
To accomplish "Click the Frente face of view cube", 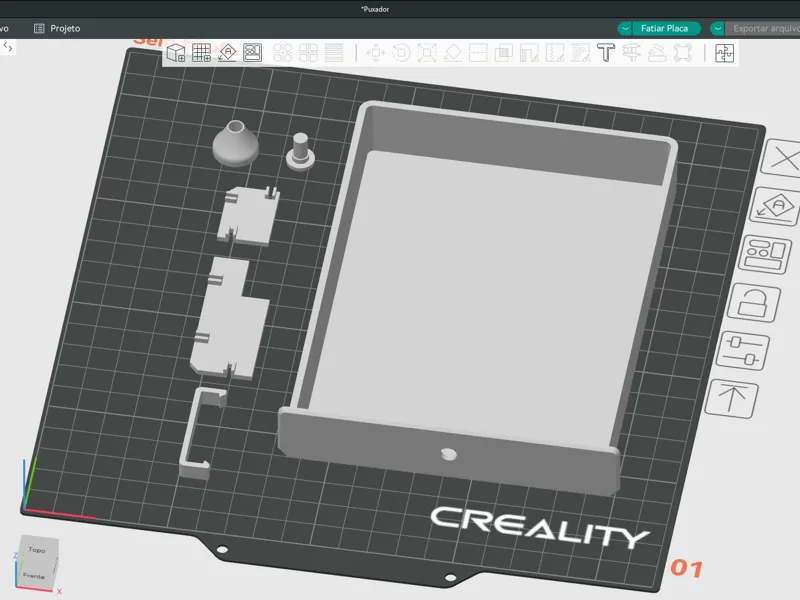I will point(34,576).
